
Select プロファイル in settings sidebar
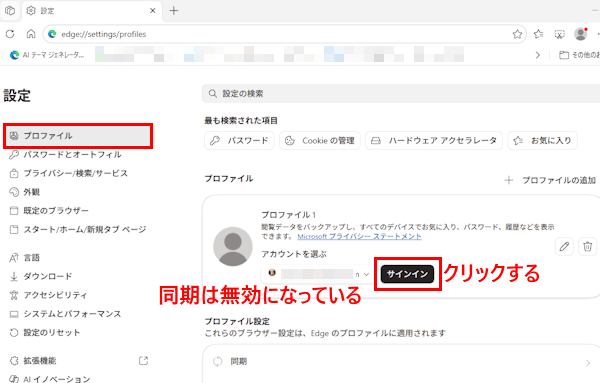coord(78,136)
